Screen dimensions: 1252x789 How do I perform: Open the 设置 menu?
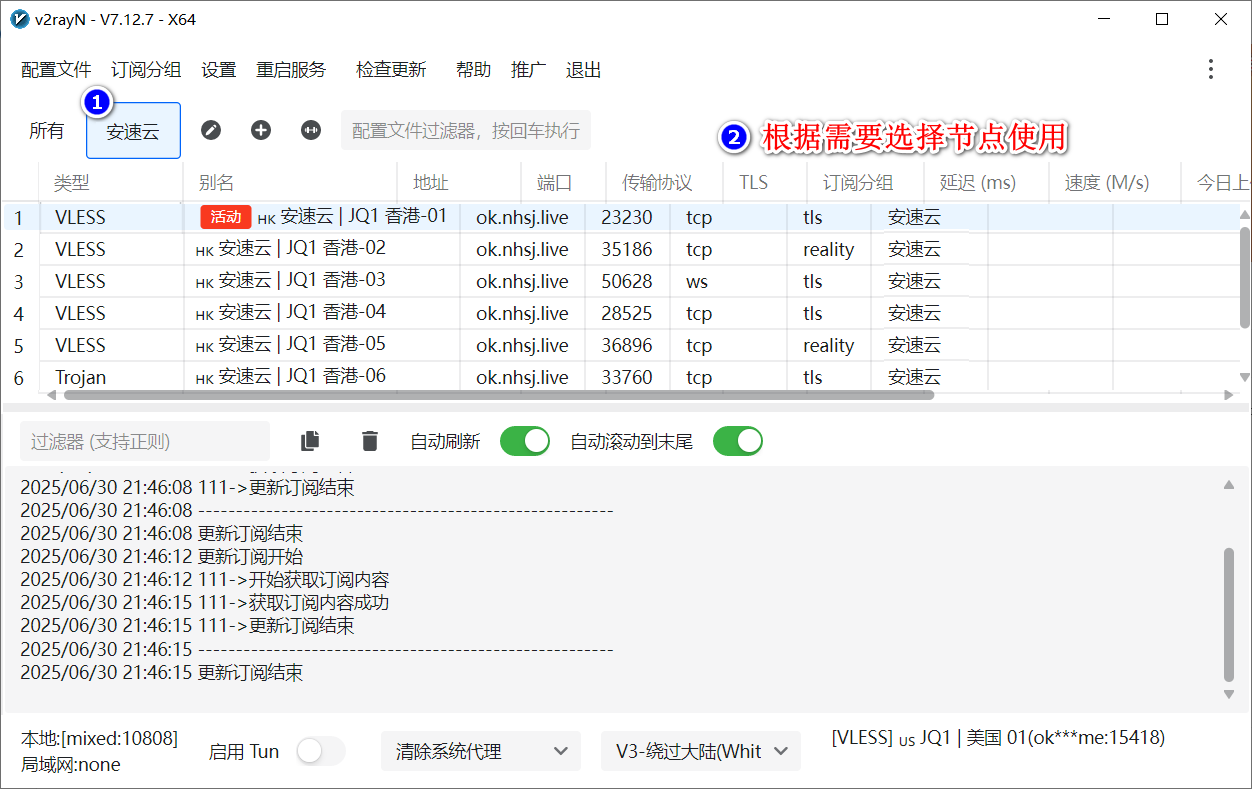218,70
